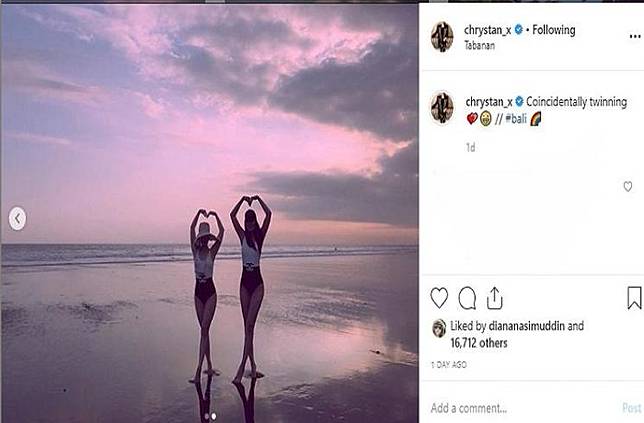Viewport: 644px width, 423px height.
Task: Click the carousel dot indicators below the photo
Action: pos(209,415)
